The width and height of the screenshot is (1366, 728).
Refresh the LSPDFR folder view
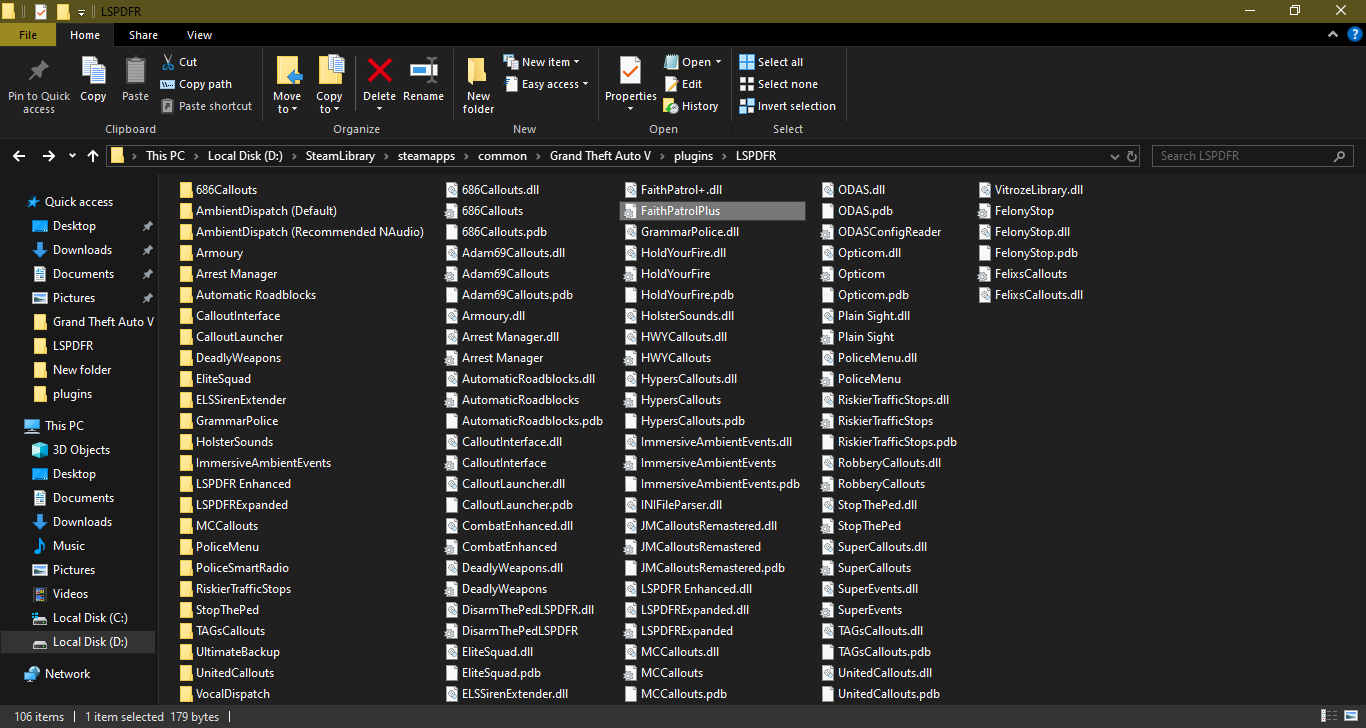point(1132,156)
